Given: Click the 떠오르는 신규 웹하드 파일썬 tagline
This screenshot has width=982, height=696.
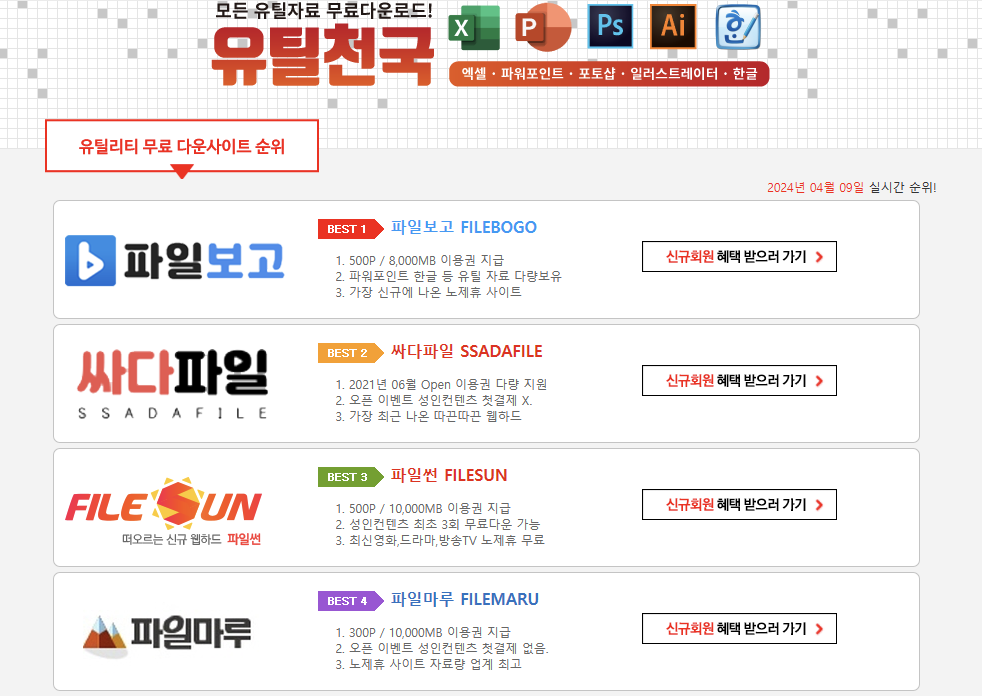Looking at the screenshot, I should pyautogui.click(x=192, y=539).
